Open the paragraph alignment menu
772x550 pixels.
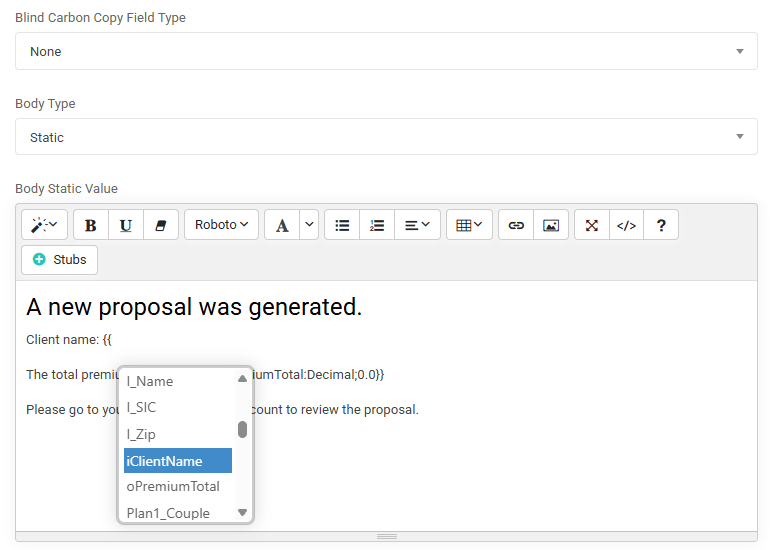tap(417, 225)
